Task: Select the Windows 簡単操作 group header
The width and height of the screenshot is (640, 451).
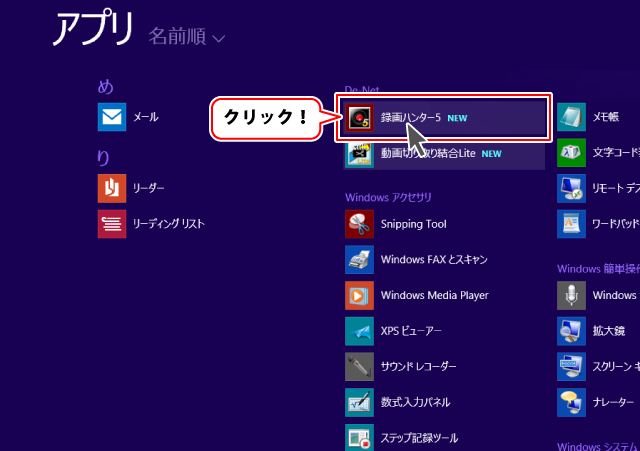Action: pyautogui.click(x=598, y=269)
